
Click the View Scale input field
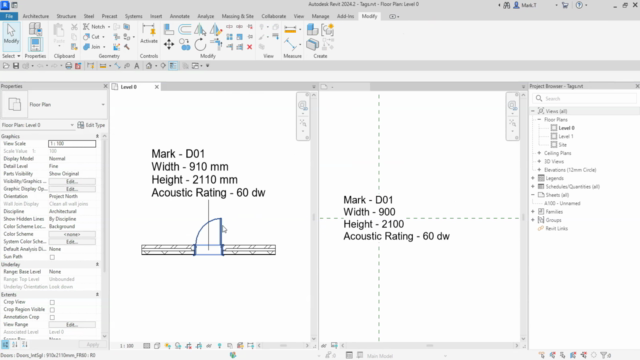pos(72,144)
